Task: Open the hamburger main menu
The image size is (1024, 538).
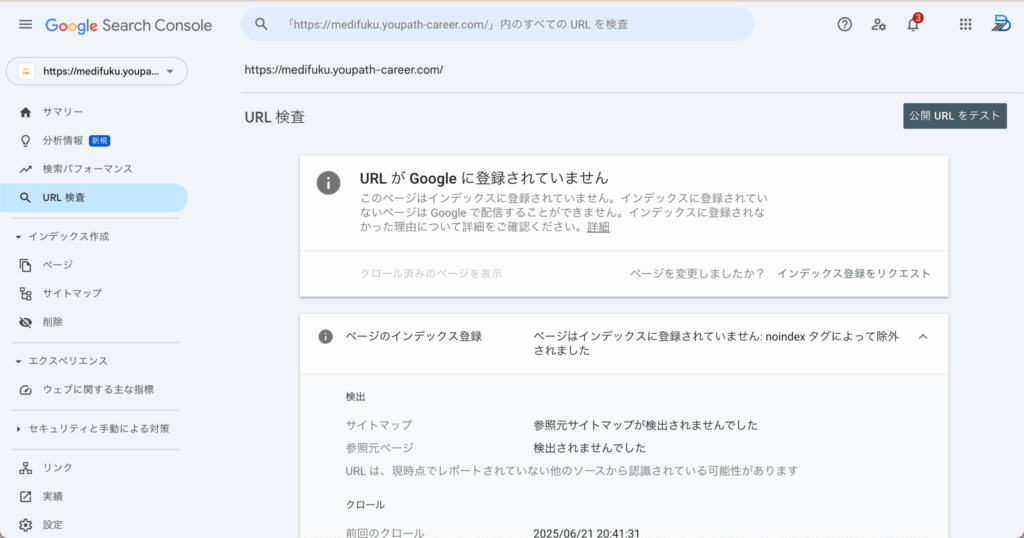Action: (25, 25)
